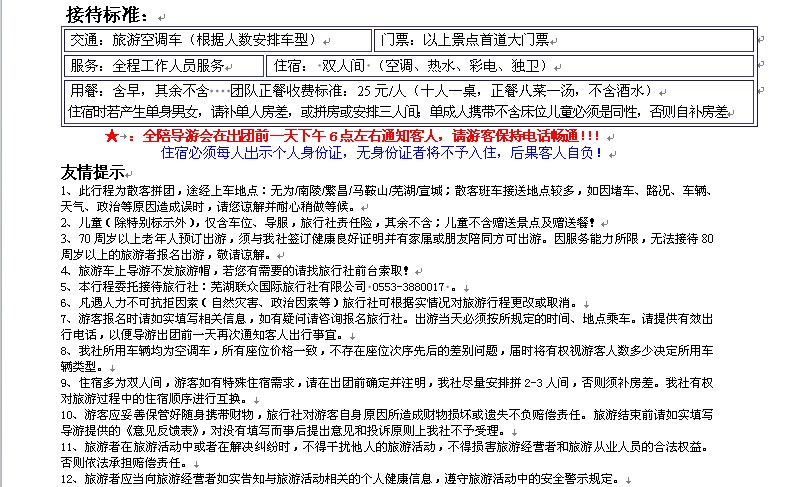Click the red star before 全陪导游
The image size is (794, 487).
[113, 136]
